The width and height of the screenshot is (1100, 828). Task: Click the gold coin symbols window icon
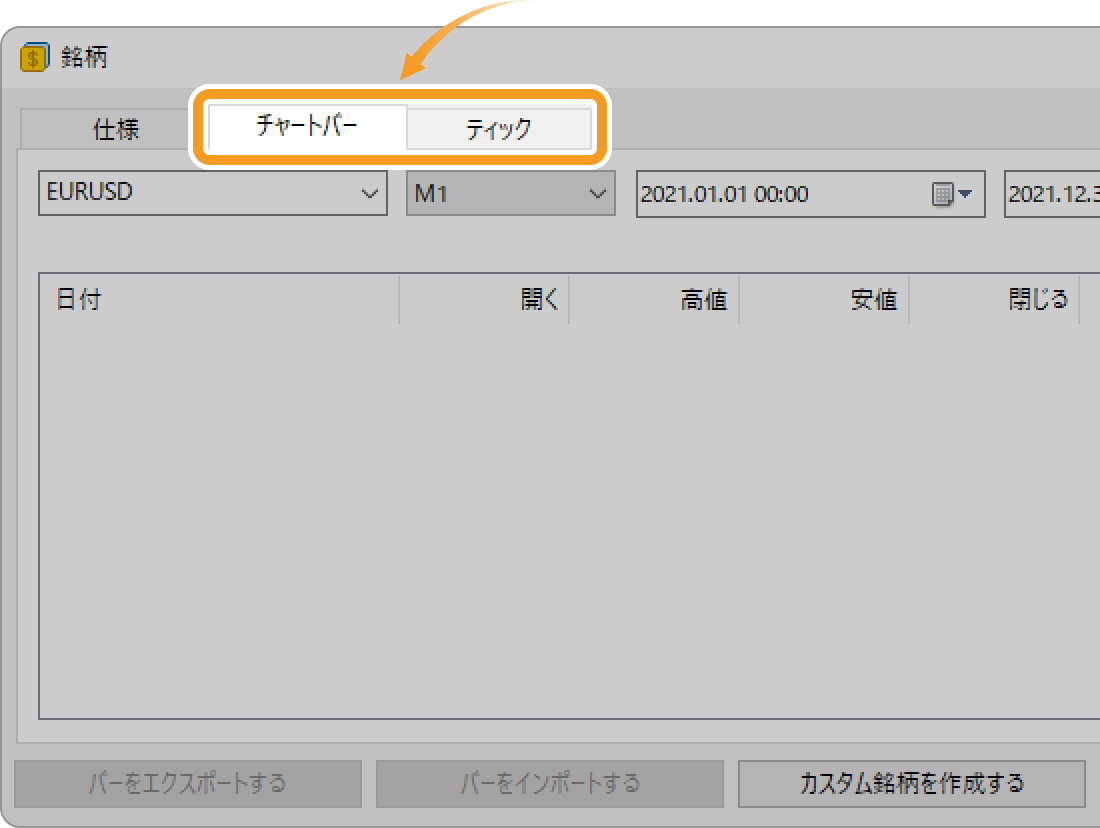pos(34,57)
